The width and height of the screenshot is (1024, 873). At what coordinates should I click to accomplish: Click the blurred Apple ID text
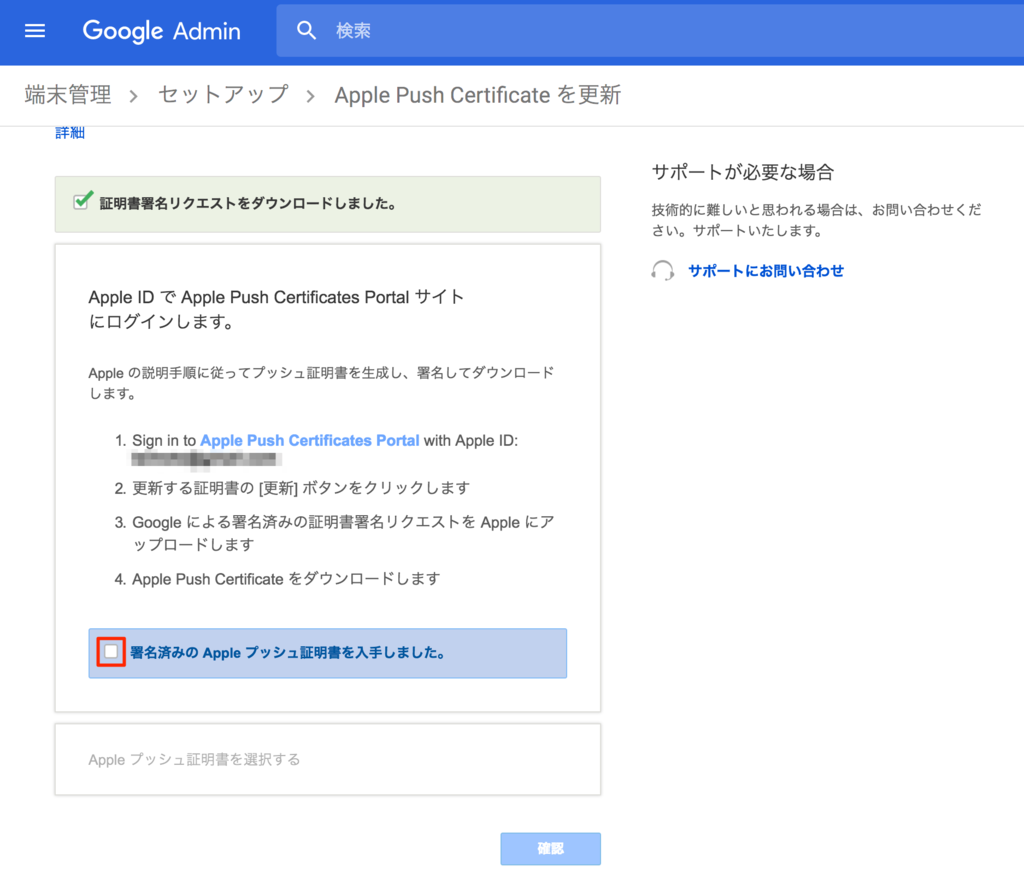point(206,460)
